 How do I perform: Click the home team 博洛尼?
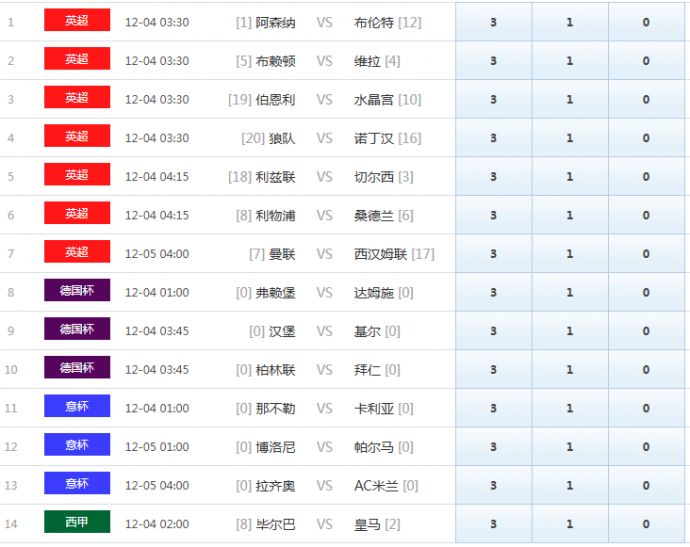[275, 447]
